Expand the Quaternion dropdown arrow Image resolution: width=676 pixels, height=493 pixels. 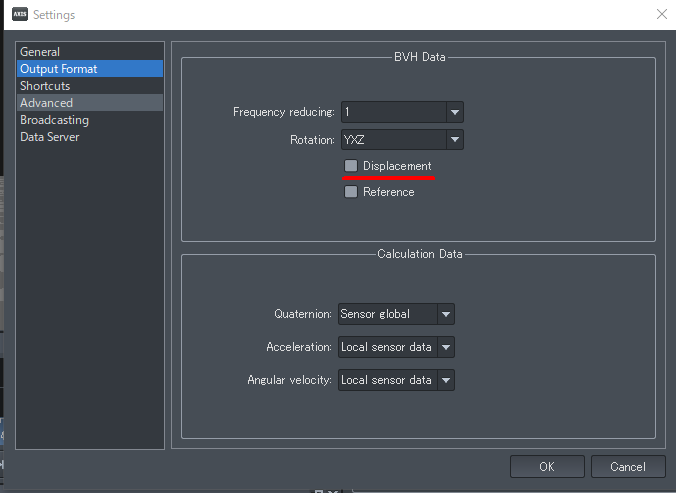pyautogui.click(x=446, y=314)
